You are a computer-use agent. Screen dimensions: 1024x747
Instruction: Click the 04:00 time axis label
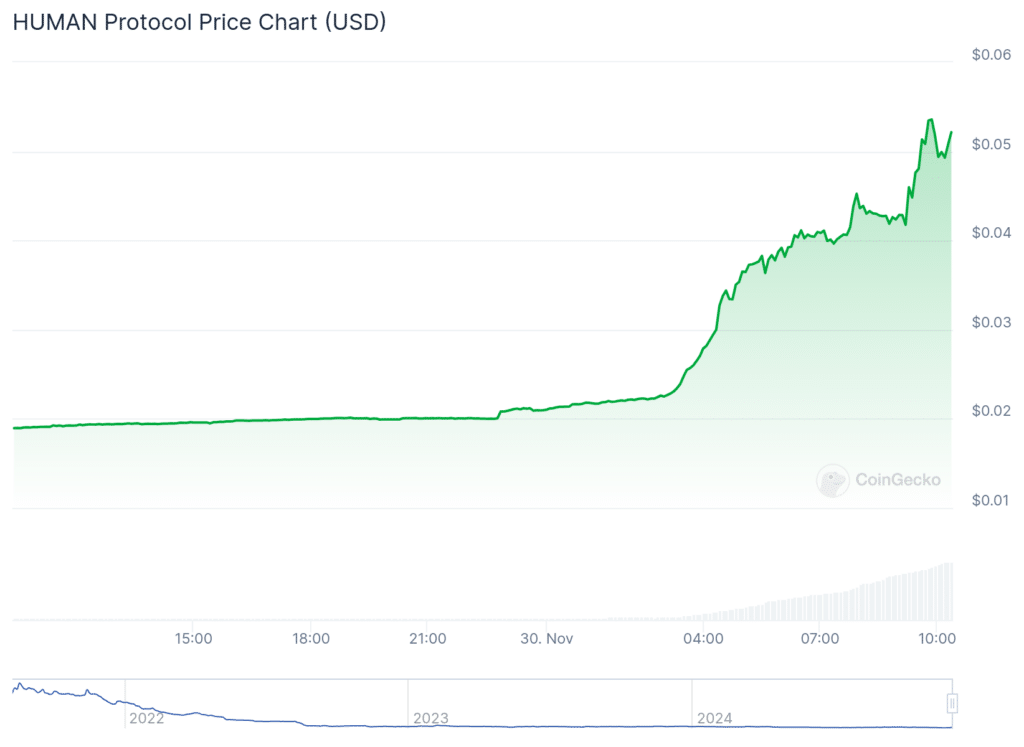703,637
